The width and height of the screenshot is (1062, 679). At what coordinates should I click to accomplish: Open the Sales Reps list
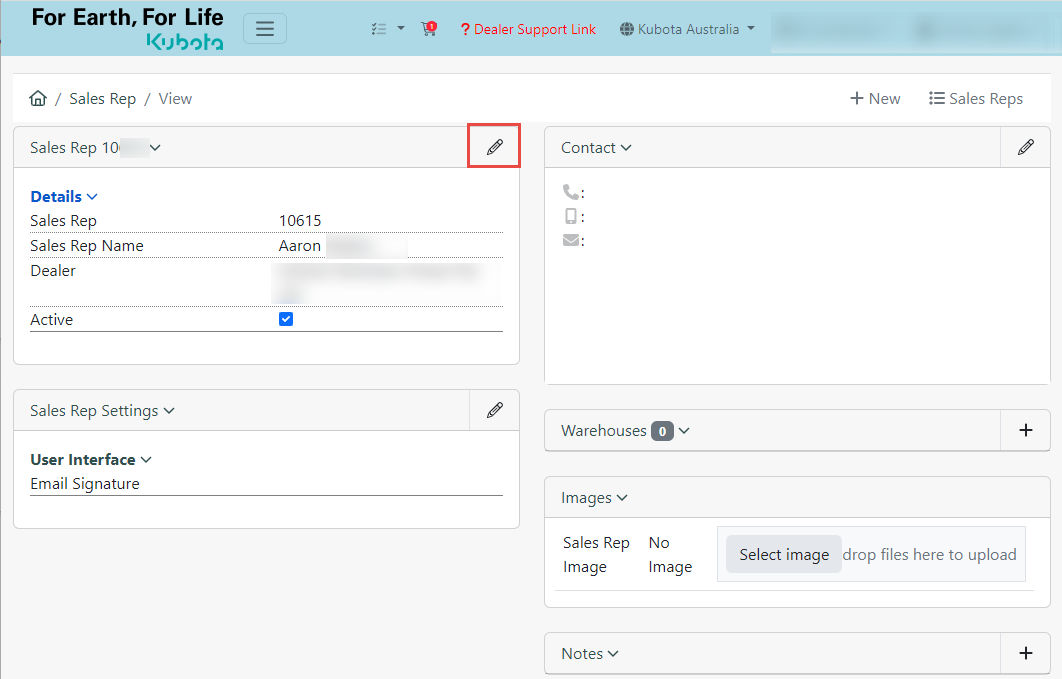pyautogui.click(x=975, y=98)
